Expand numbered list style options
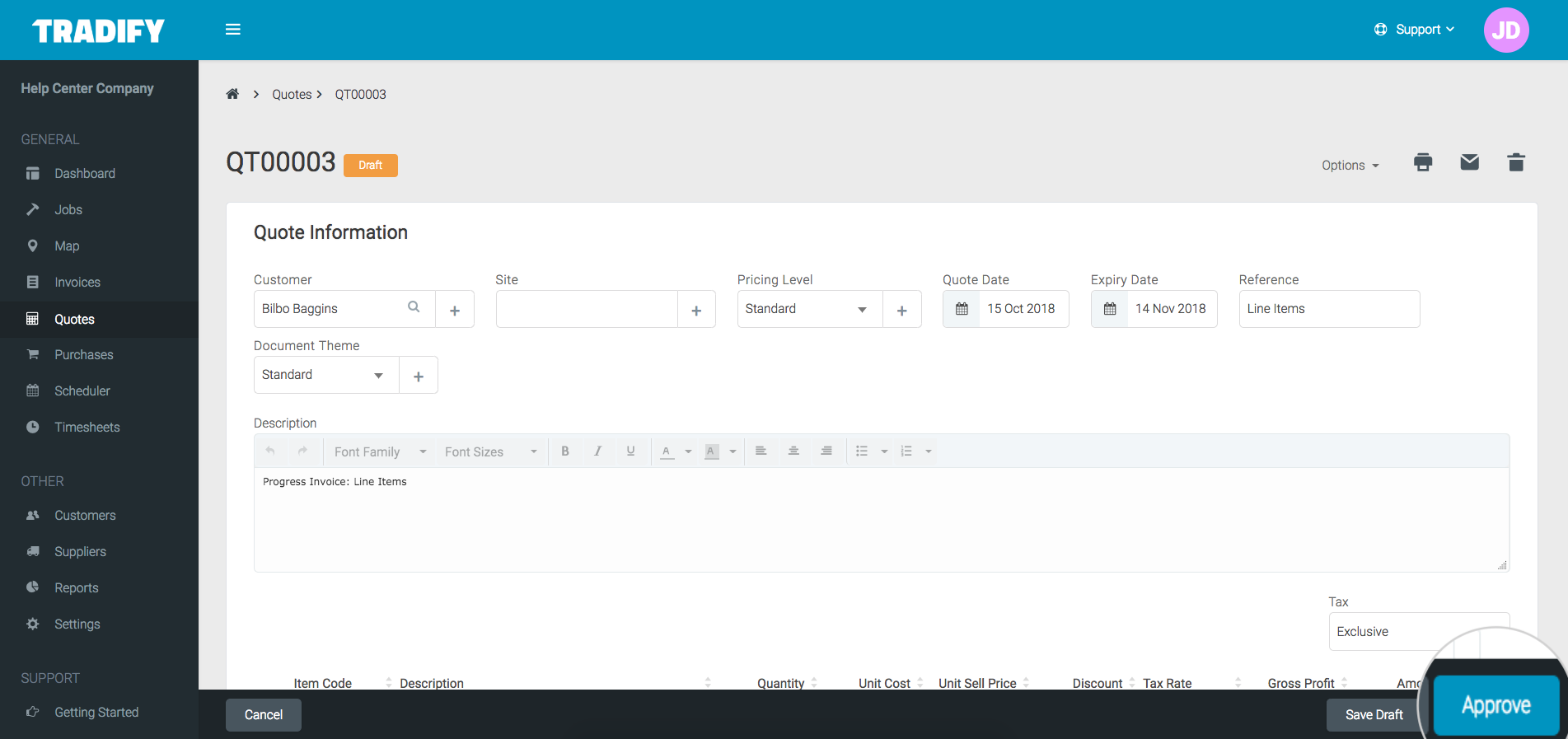Image resolution: width=1568 pixels, height=739 pixels. [x=929, y=451]
